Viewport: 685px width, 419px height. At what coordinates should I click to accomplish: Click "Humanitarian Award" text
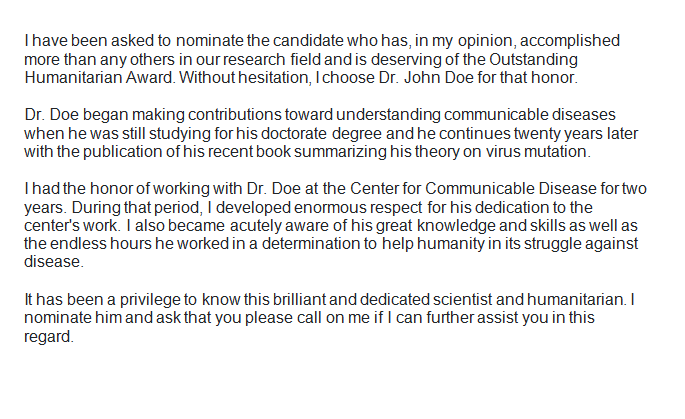(x=100, y=77)
